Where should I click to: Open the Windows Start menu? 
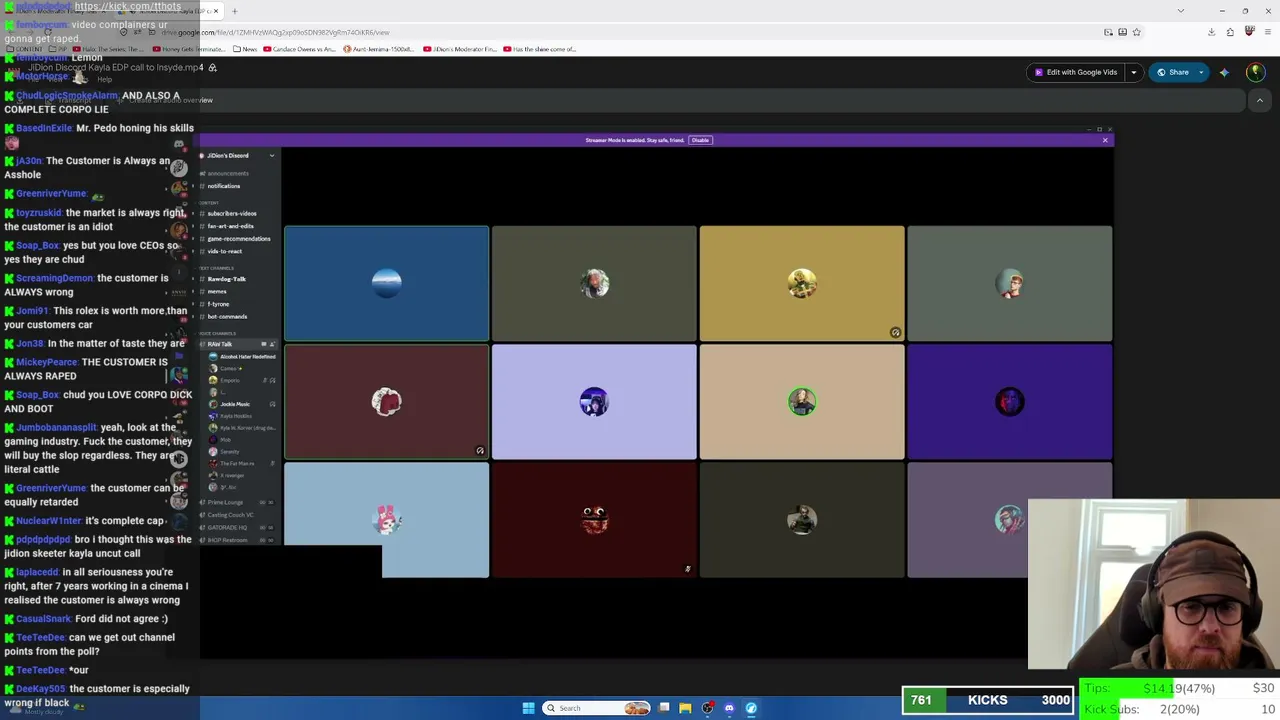[528, 708]
